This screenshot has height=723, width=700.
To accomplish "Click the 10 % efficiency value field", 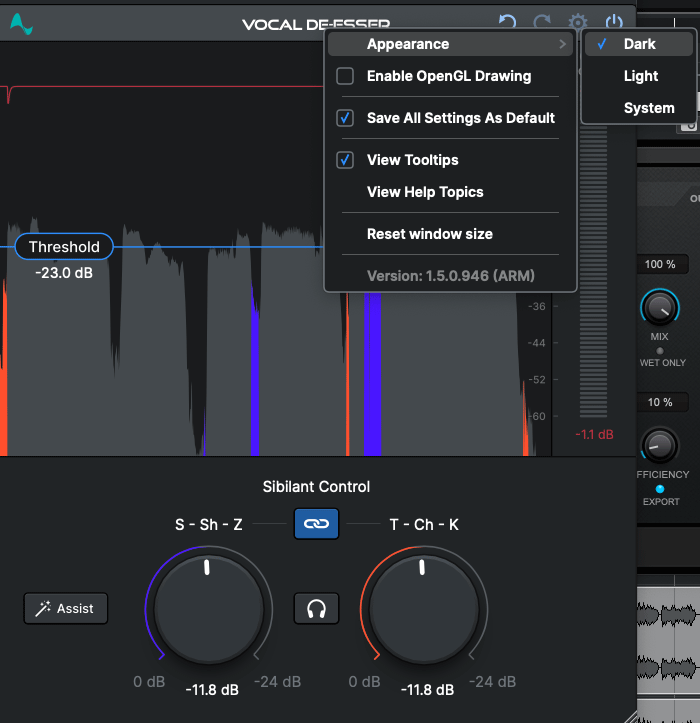I will [x=660, y=402].
